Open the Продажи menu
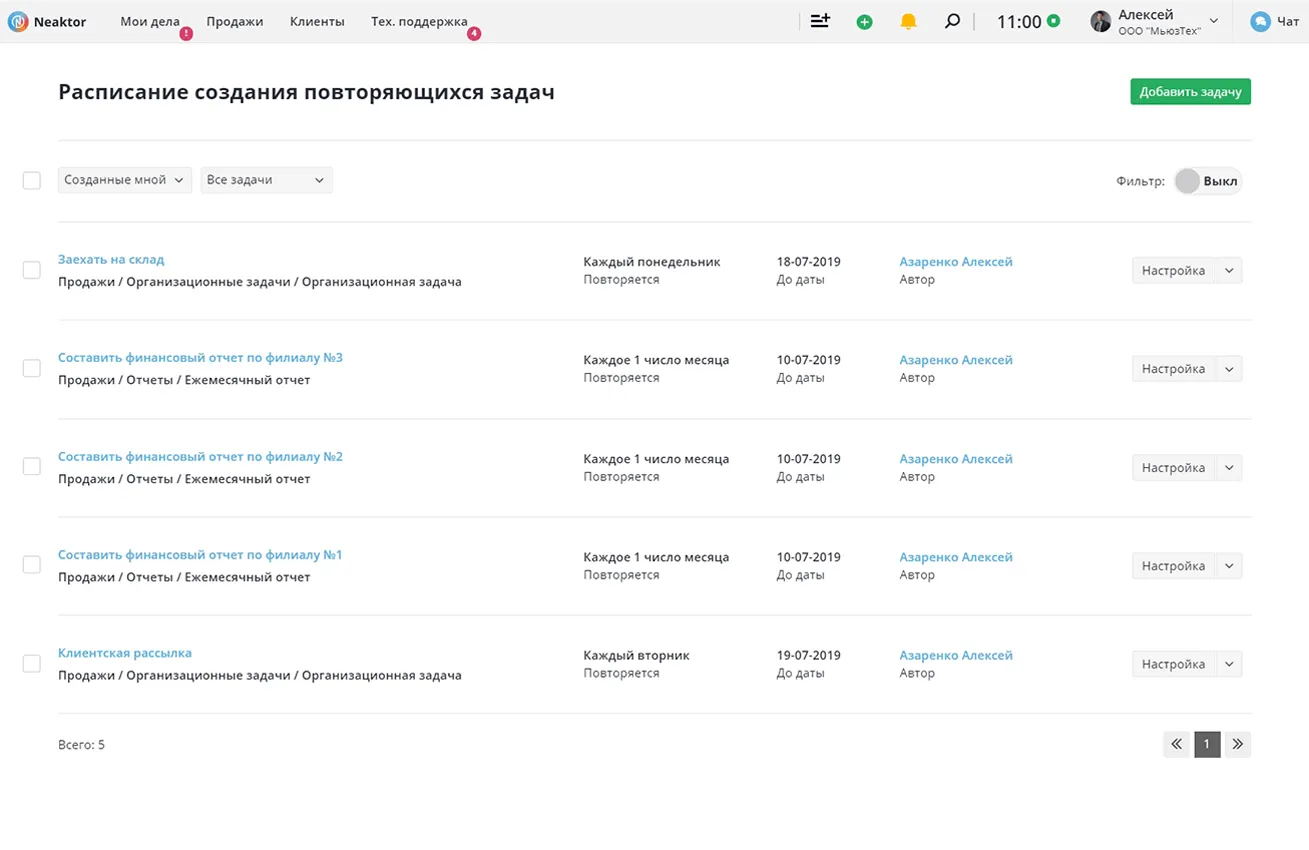 [235, 21]
